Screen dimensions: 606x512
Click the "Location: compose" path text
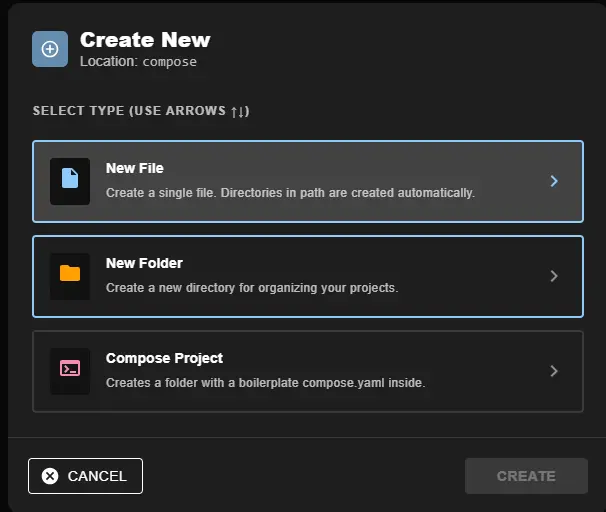[138, 62]
